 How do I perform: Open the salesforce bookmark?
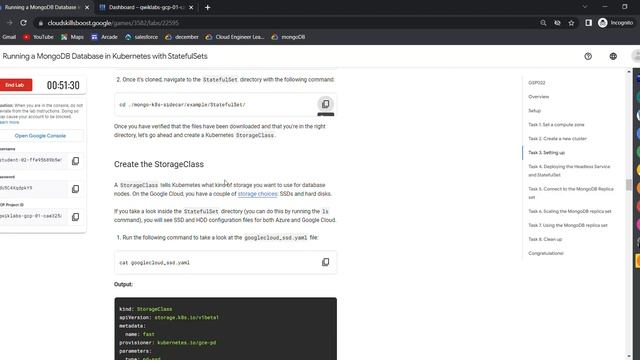pos(142,37)
